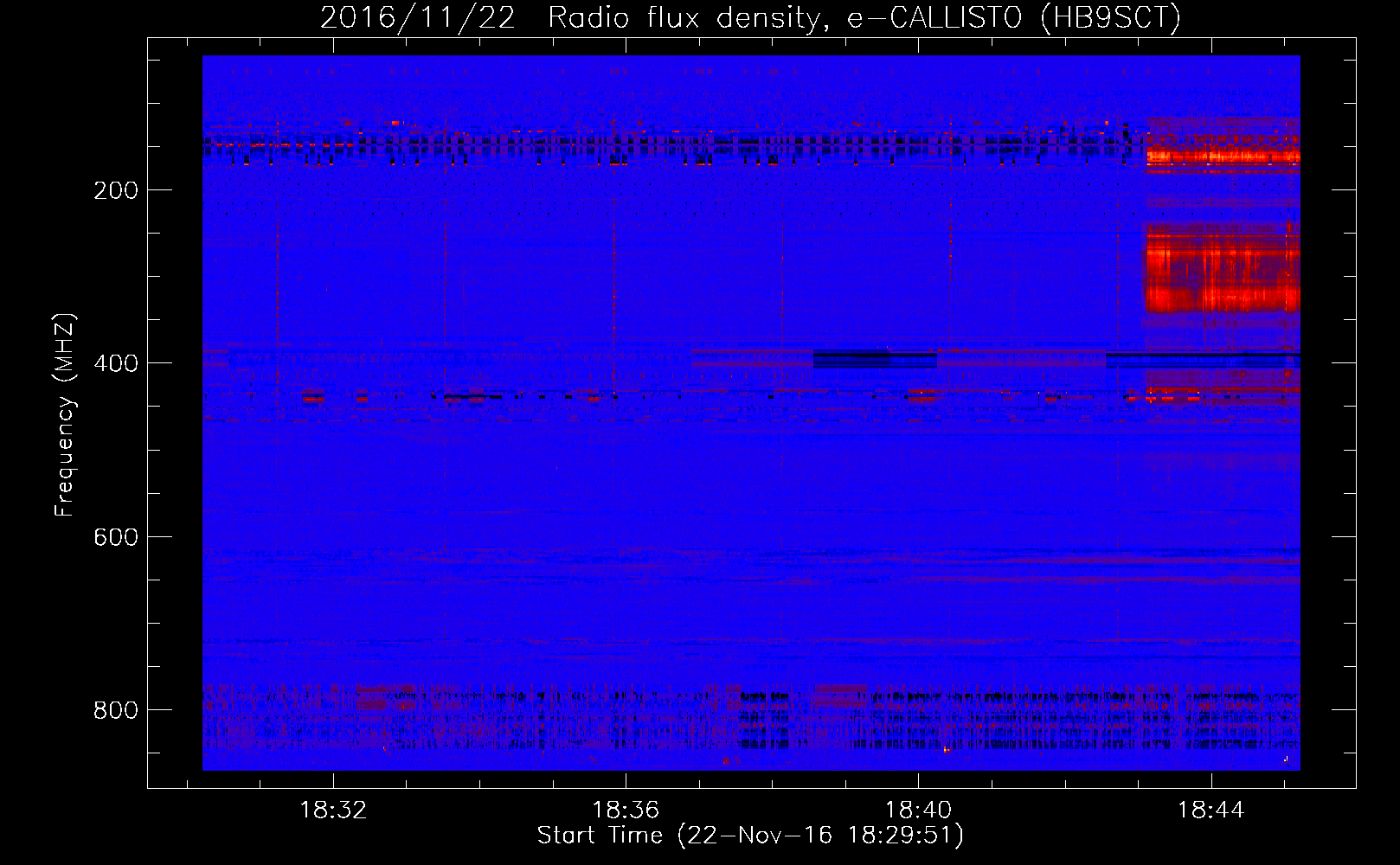This screenshot has height=865, width=1400.
Task: Click the 18:44 time tick label
Action: (x=1211, y=810)
